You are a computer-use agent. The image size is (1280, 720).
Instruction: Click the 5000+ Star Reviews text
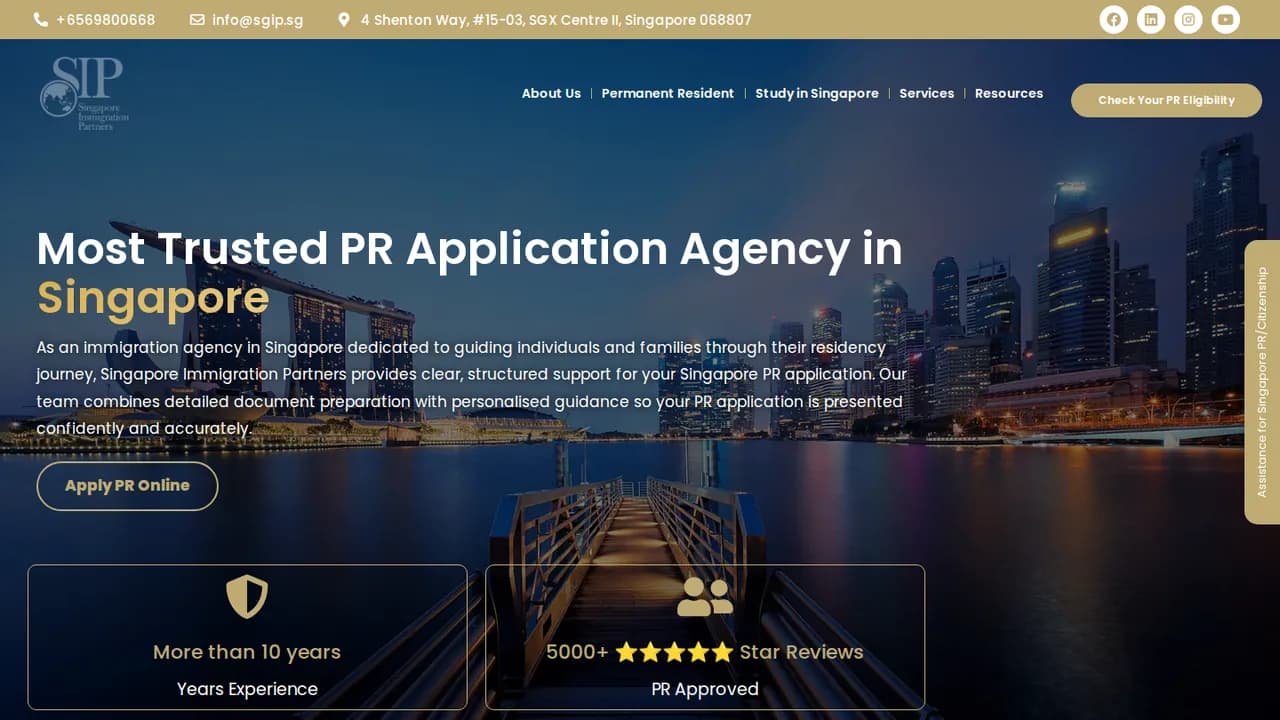pos(705,652)
